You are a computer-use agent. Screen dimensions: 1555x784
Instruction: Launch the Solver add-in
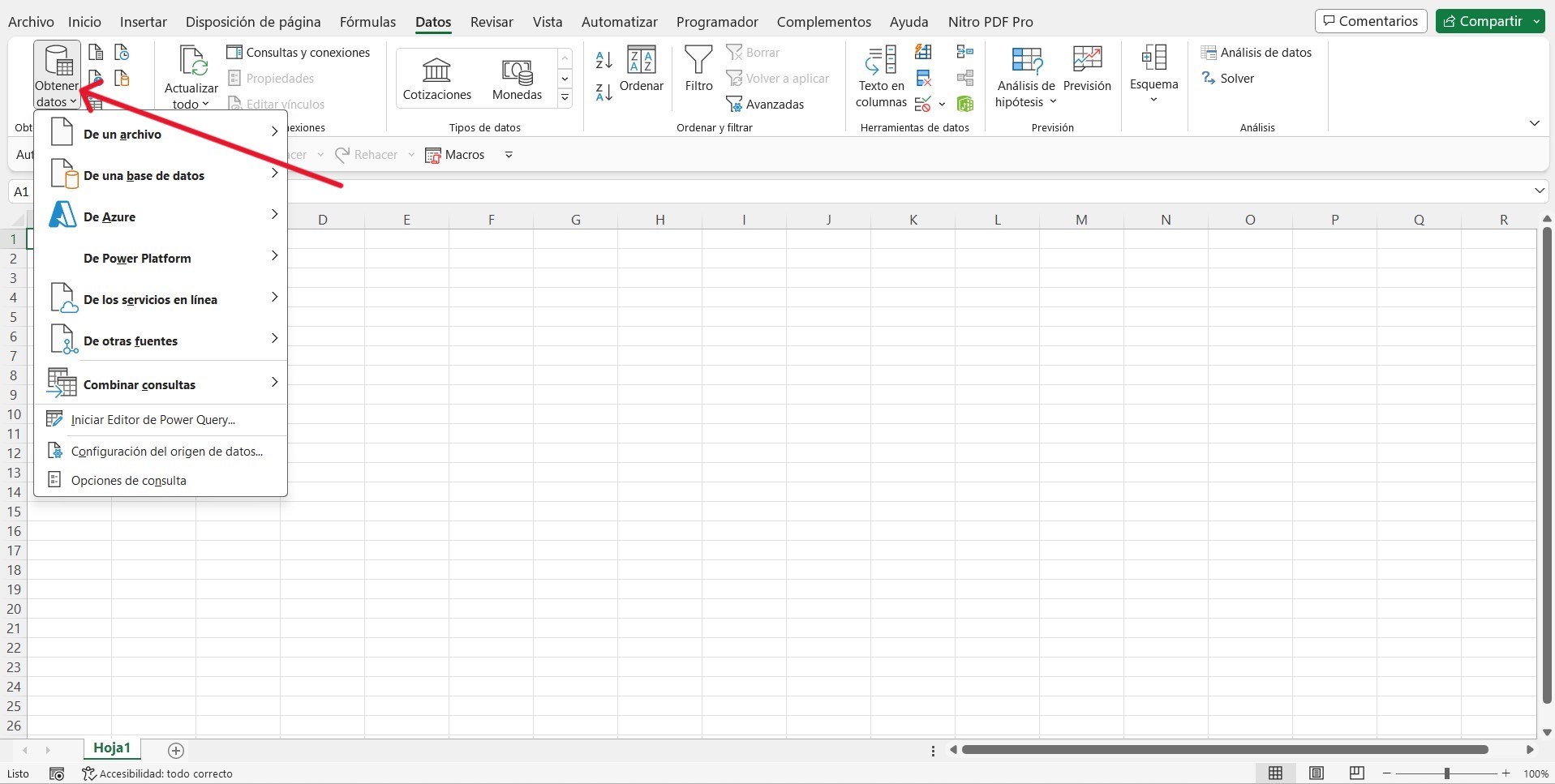[1227, 78]
